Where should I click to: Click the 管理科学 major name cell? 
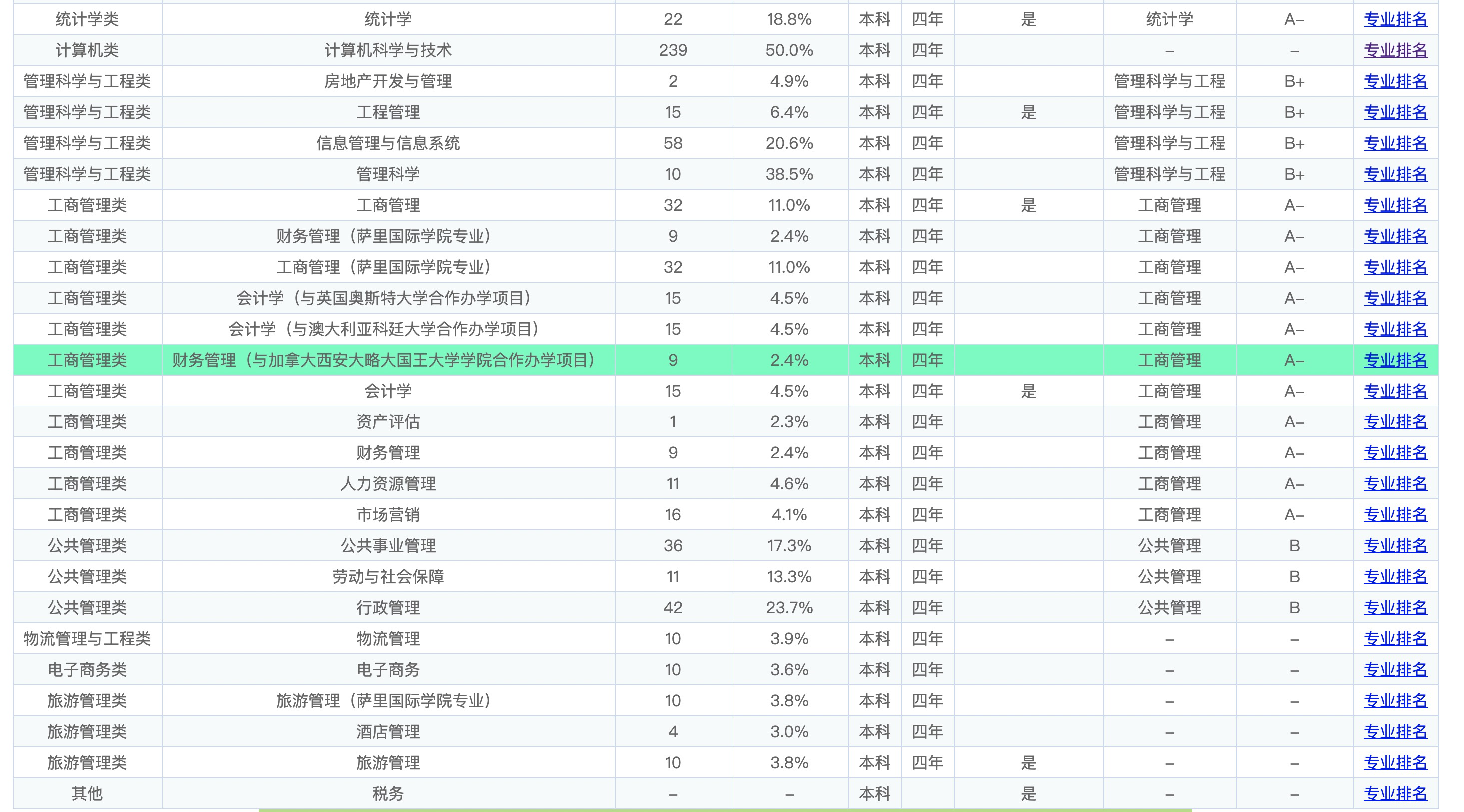click(x=388, y=174)
